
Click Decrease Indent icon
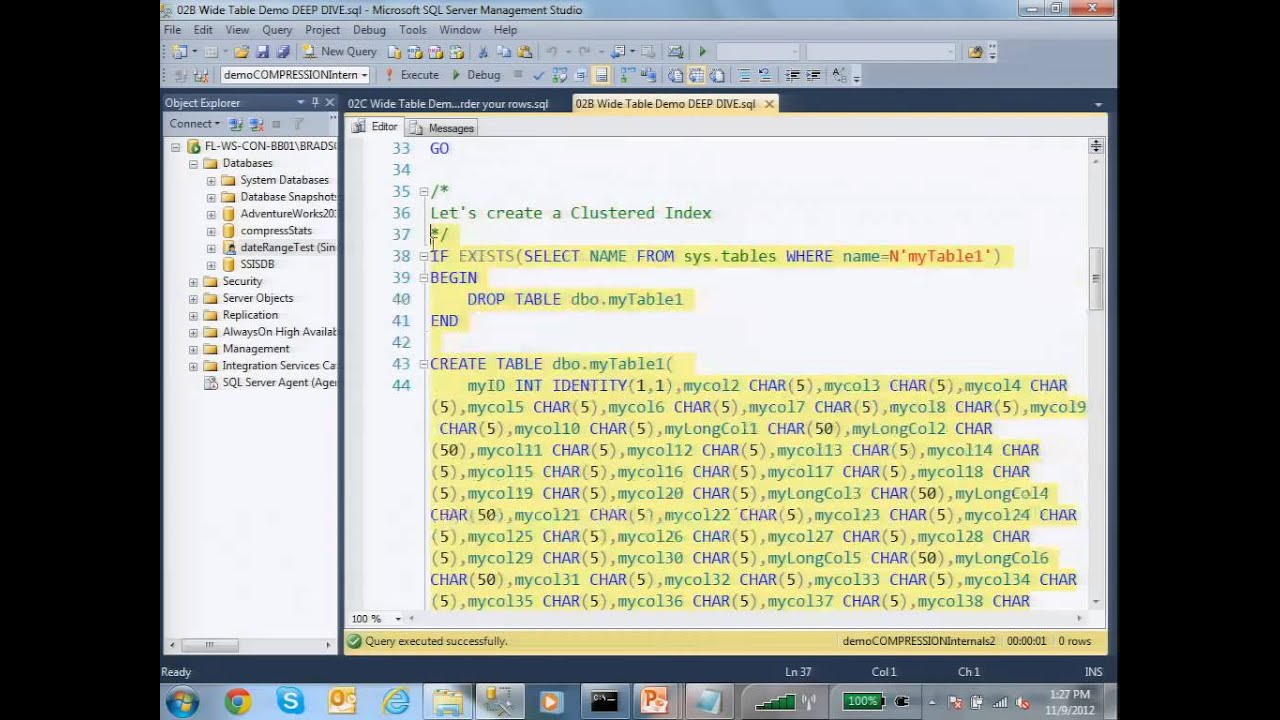792,75
